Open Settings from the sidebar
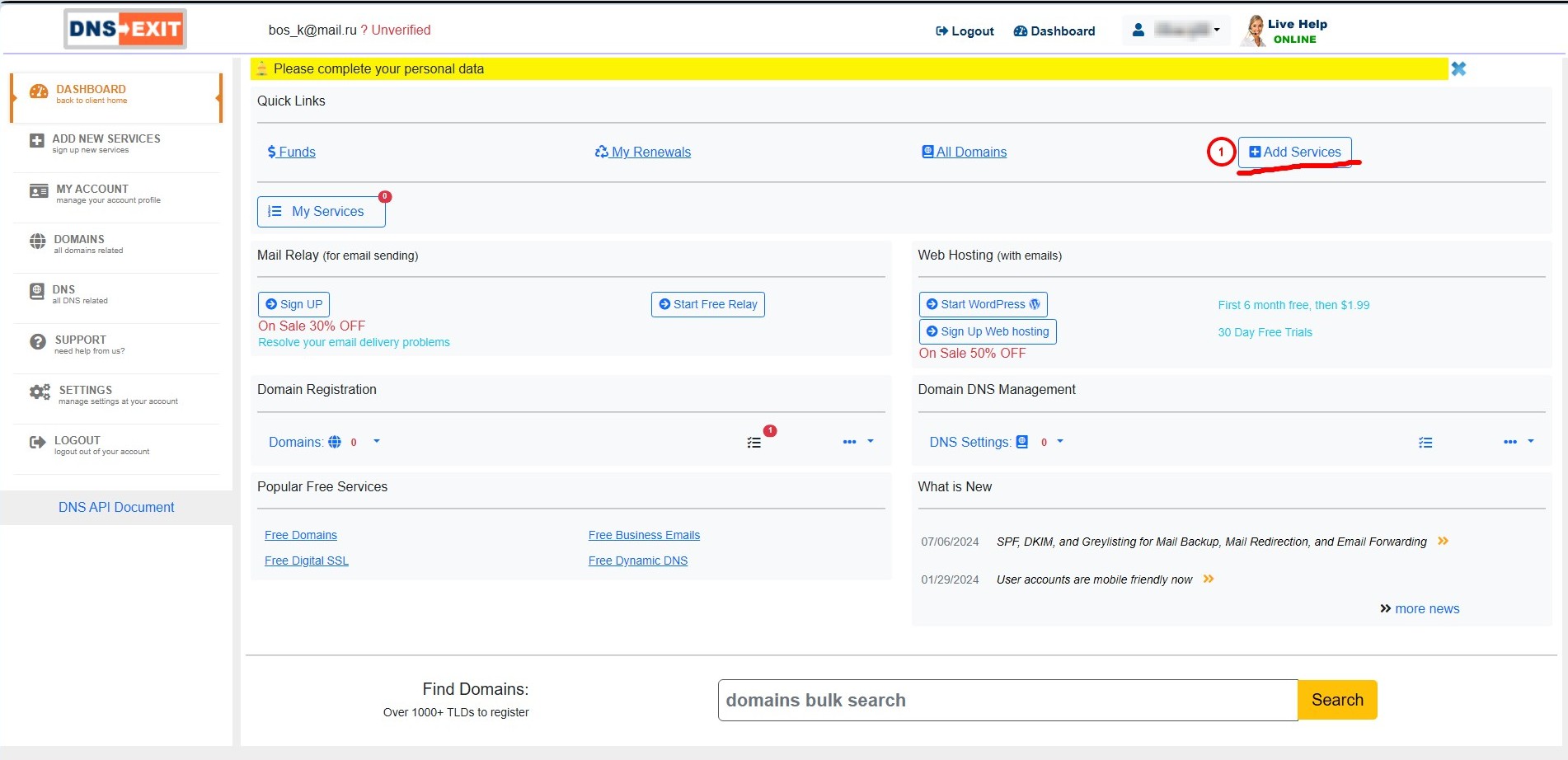Image resolution: width=1568 pixels, height=760 pixels. click(85, 395)
